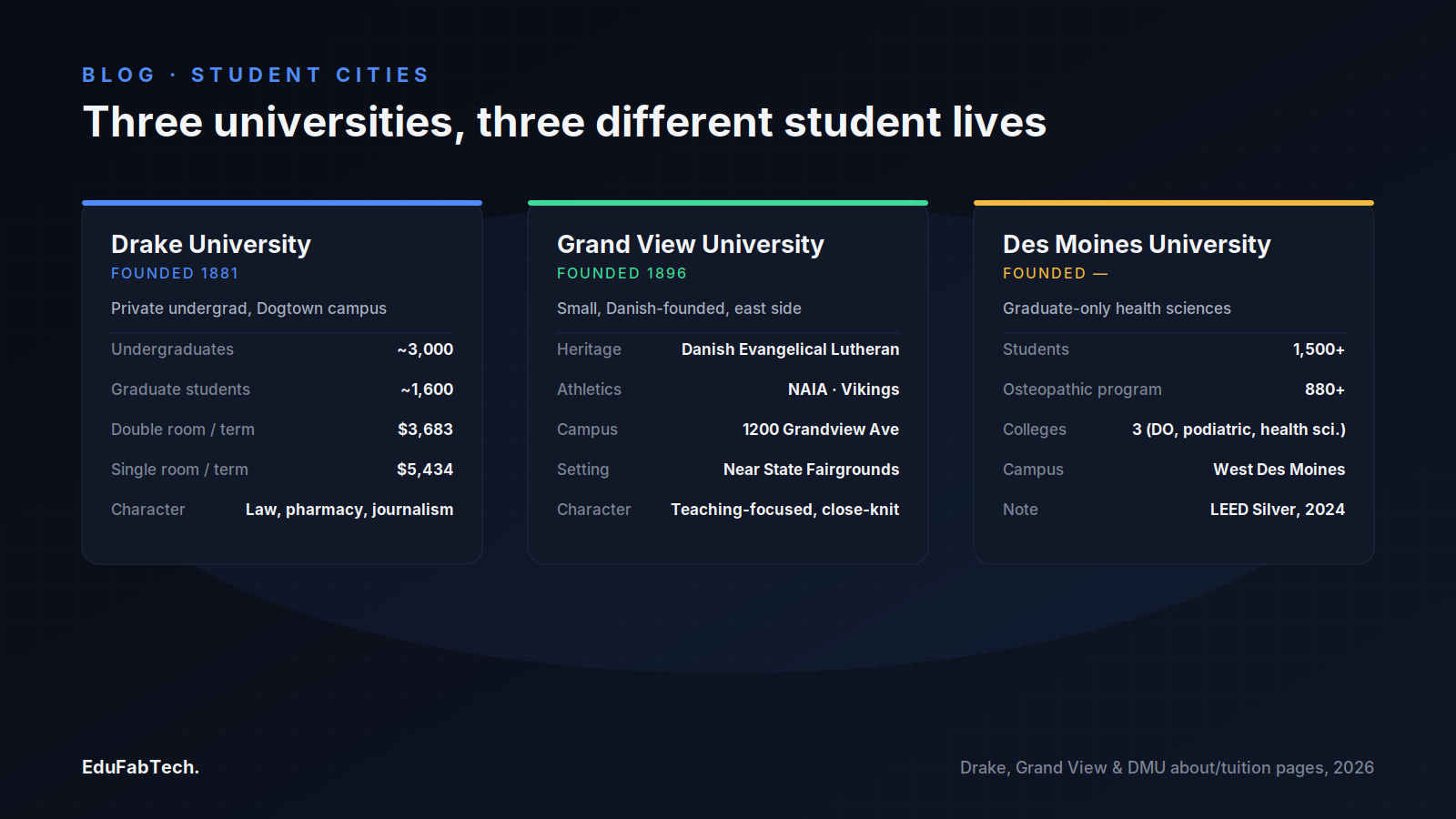Viewport: 1456px width, 819px height.
Task: Click the 'Drake, Grand View & DMU about/tuition pages, 2026' source
Action: pos(1167,767)
